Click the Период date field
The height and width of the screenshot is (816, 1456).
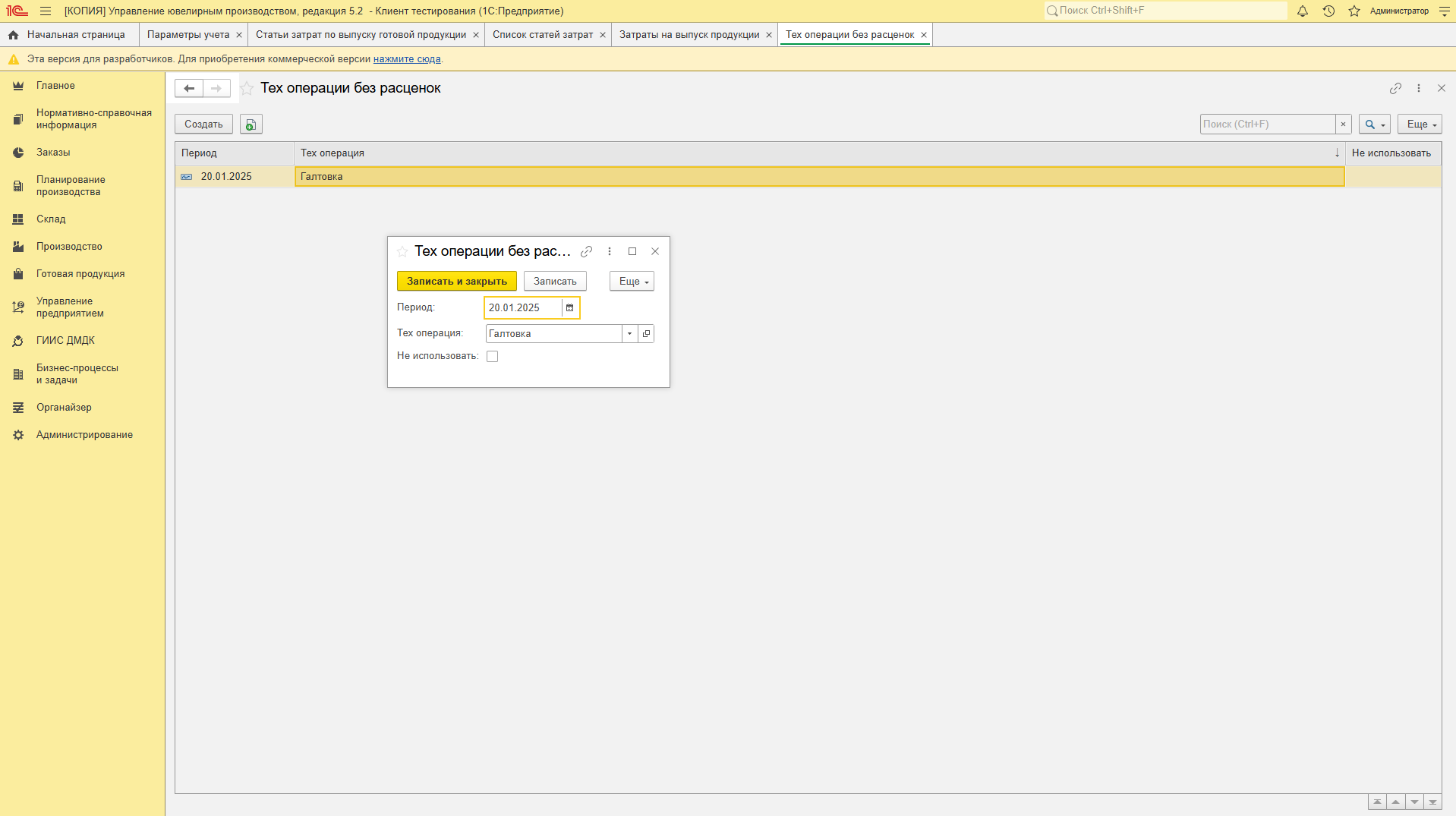(524, 308)
